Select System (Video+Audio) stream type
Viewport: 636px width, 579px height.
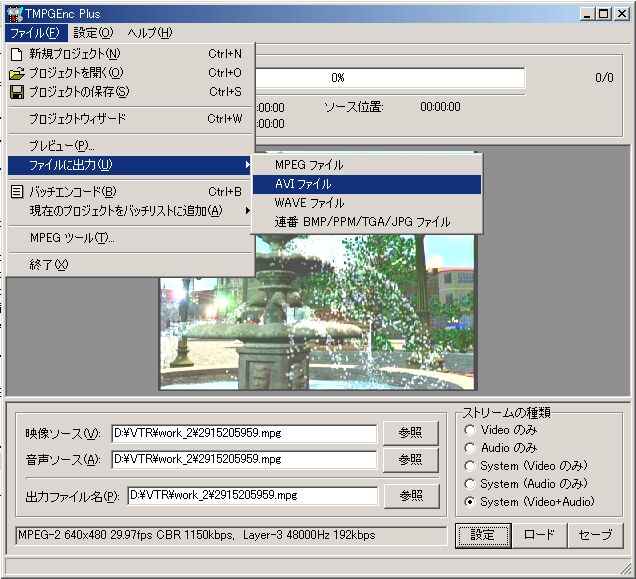coord(529,502)
